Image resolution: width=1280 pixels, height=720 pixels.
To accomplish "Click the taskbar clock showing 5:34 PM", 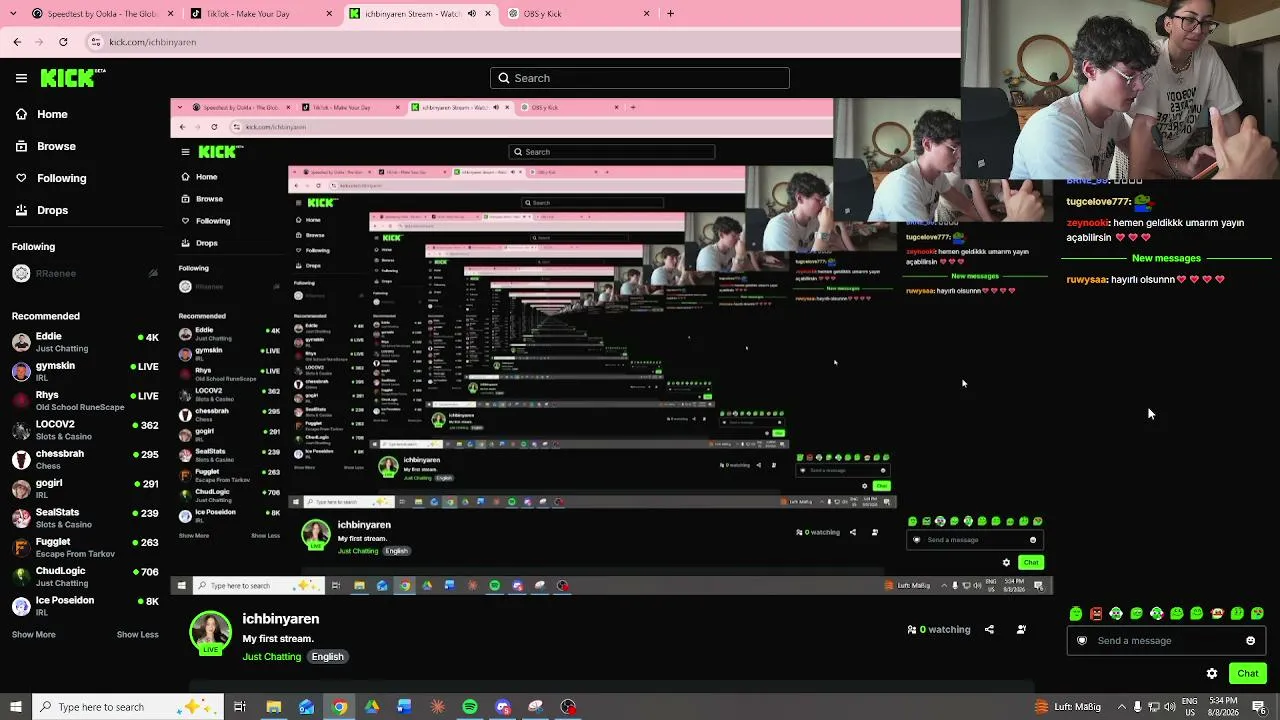I will 1224,707.
